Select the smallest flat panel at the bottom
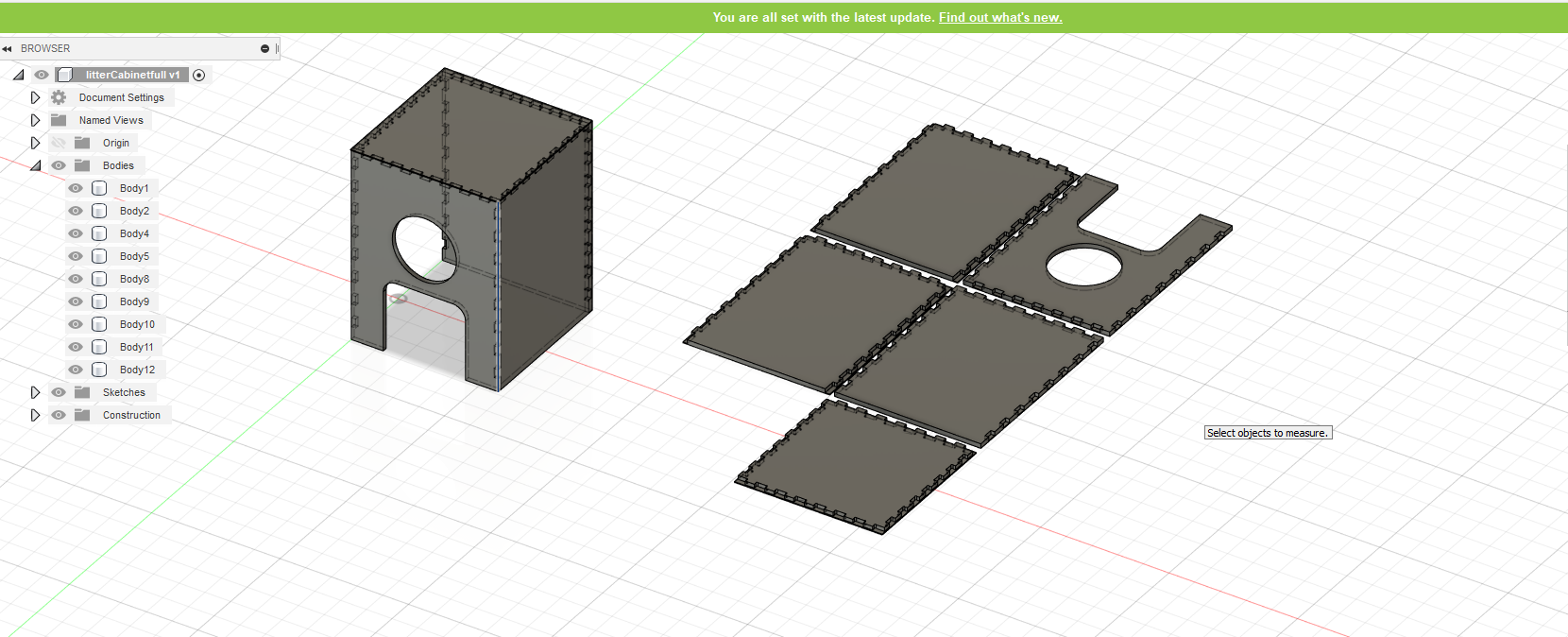The height and width of the screenshot is (637, 1568). point(855,465)
